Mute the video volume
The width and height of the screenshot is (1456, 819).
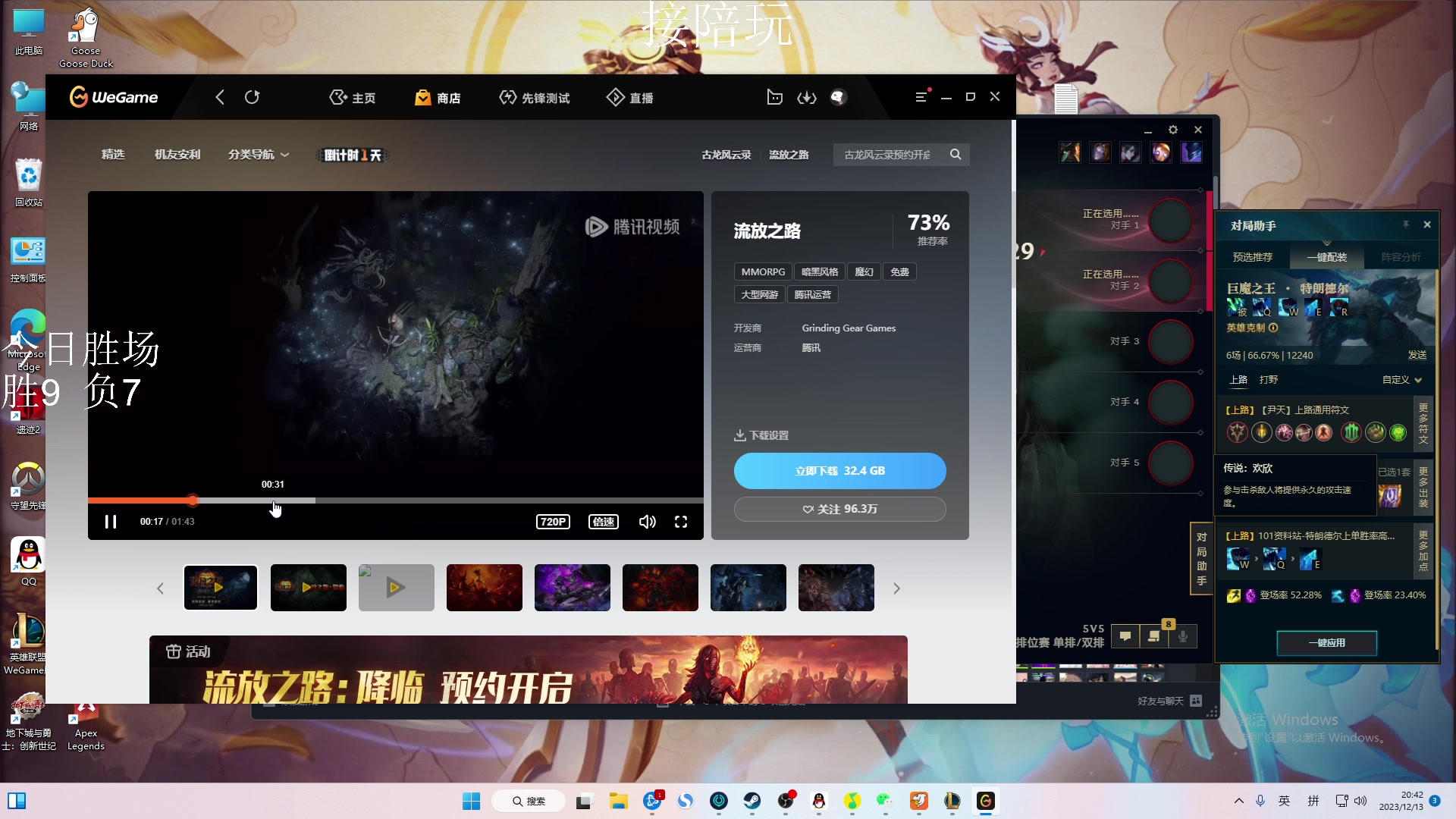pos(647,522)
